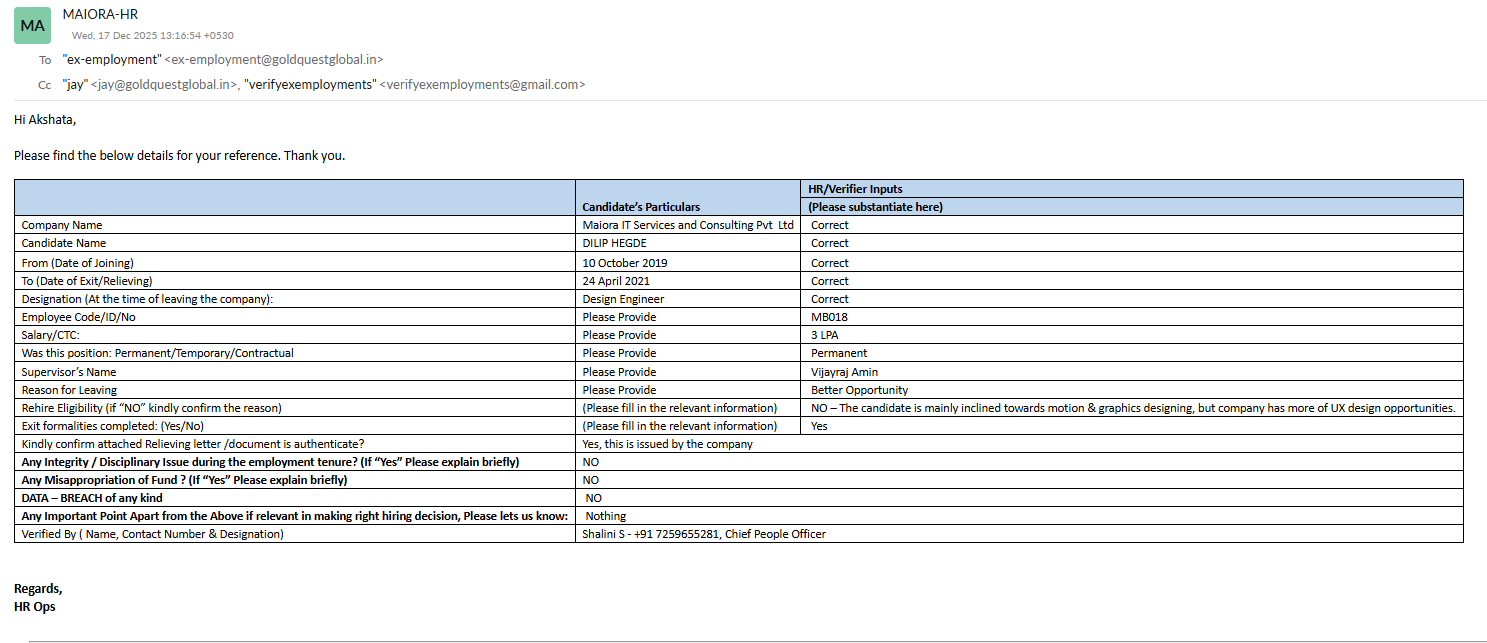Click verifyexemployments@gmail.com Cc address
This screenshot has width=1487, height=643.
click(482, 85)
